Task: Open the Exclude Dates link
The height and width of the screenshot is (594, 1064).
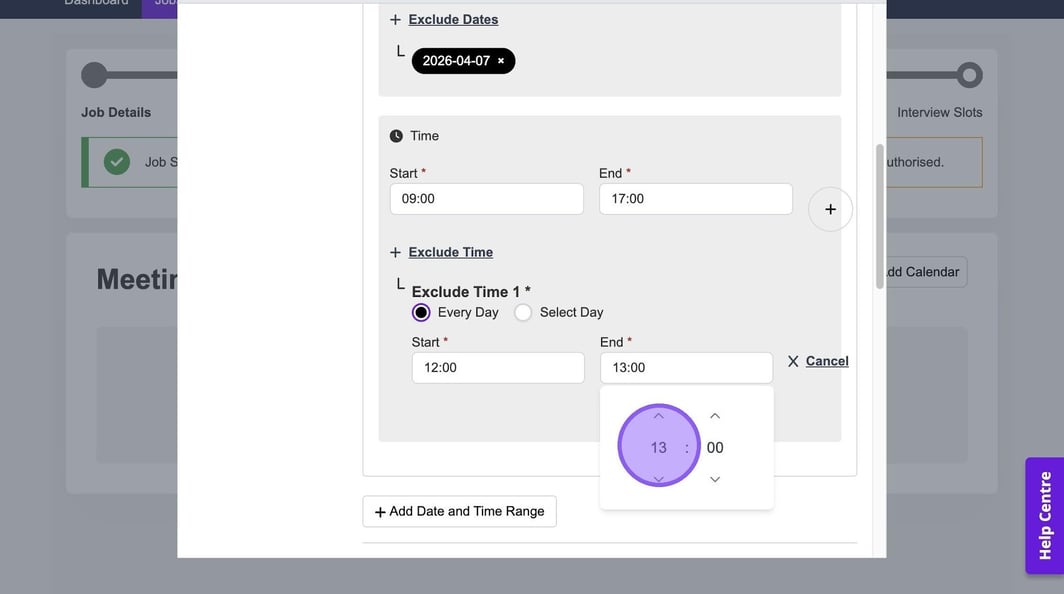Action: coord(453,19)
